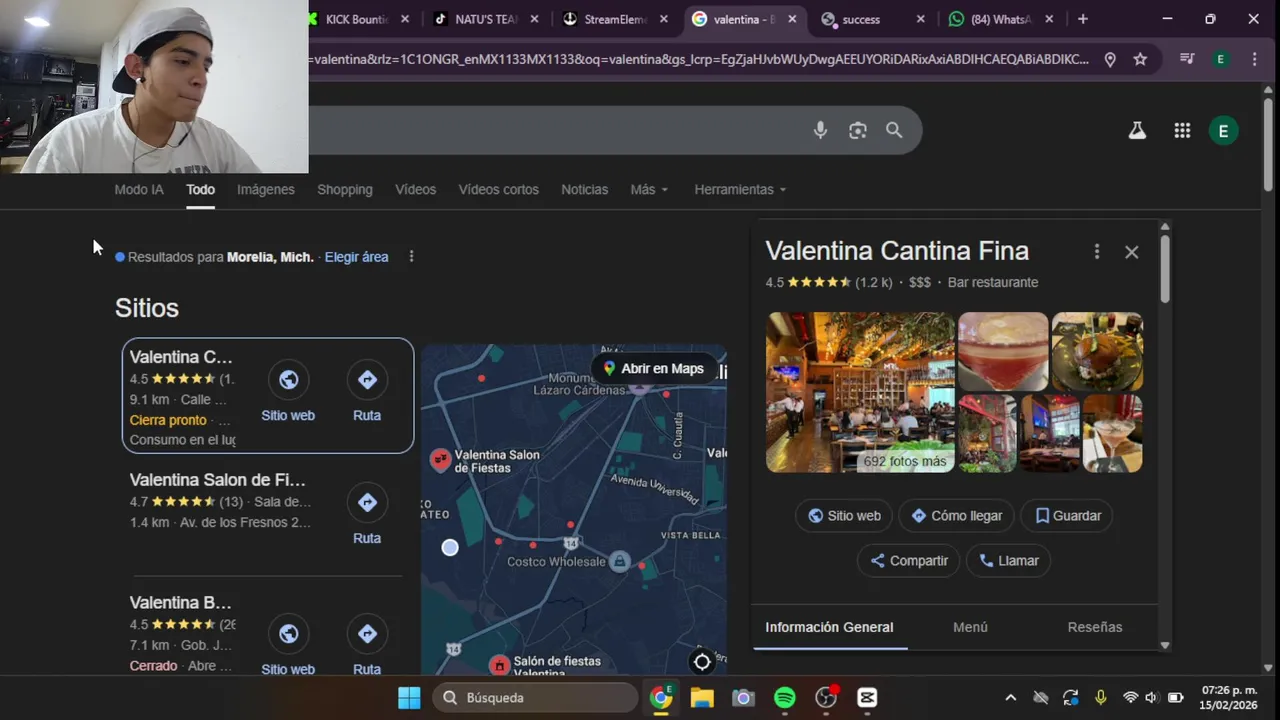Click my-location target icon on map
This screenshot has height=720, width=1280.
coord(702,661)
